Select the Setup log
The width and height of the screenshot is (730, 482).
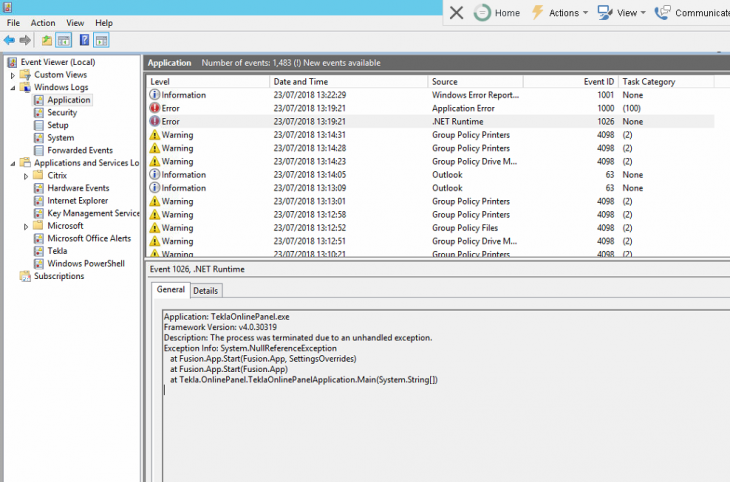pyautogui.click(x=58, y=125)
